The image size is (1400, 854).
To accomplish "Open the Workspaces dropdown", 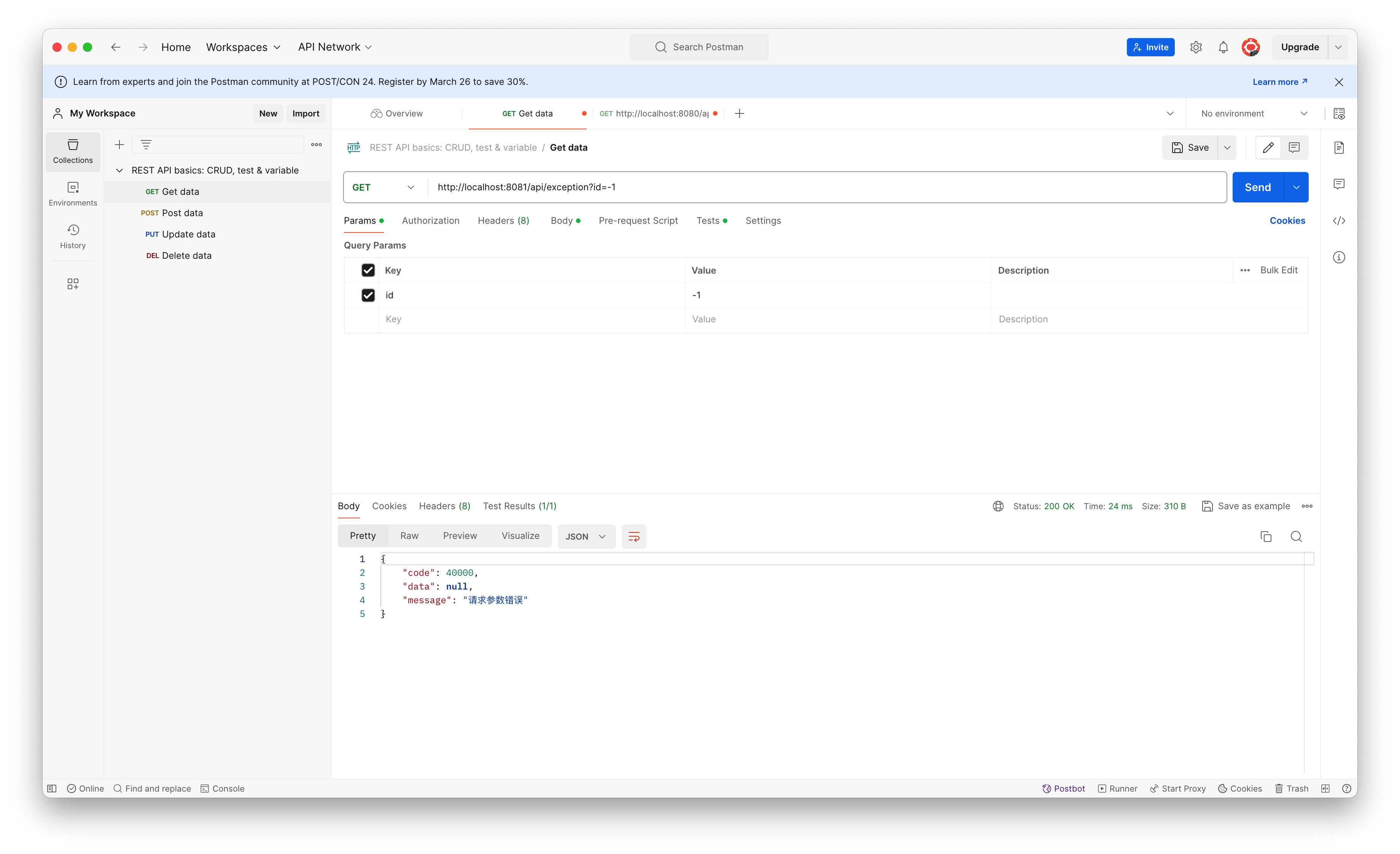I will point(243,47).
